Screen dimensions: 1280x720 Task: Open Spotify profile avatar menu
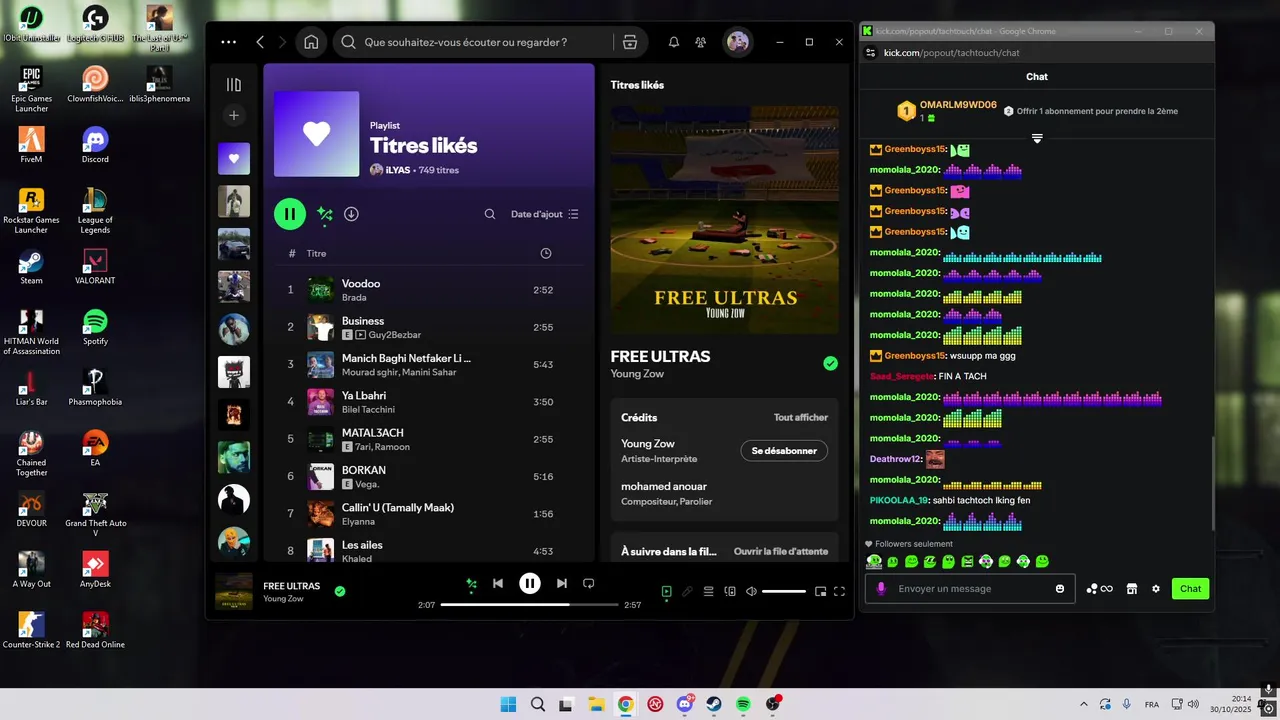pos(738,42)
